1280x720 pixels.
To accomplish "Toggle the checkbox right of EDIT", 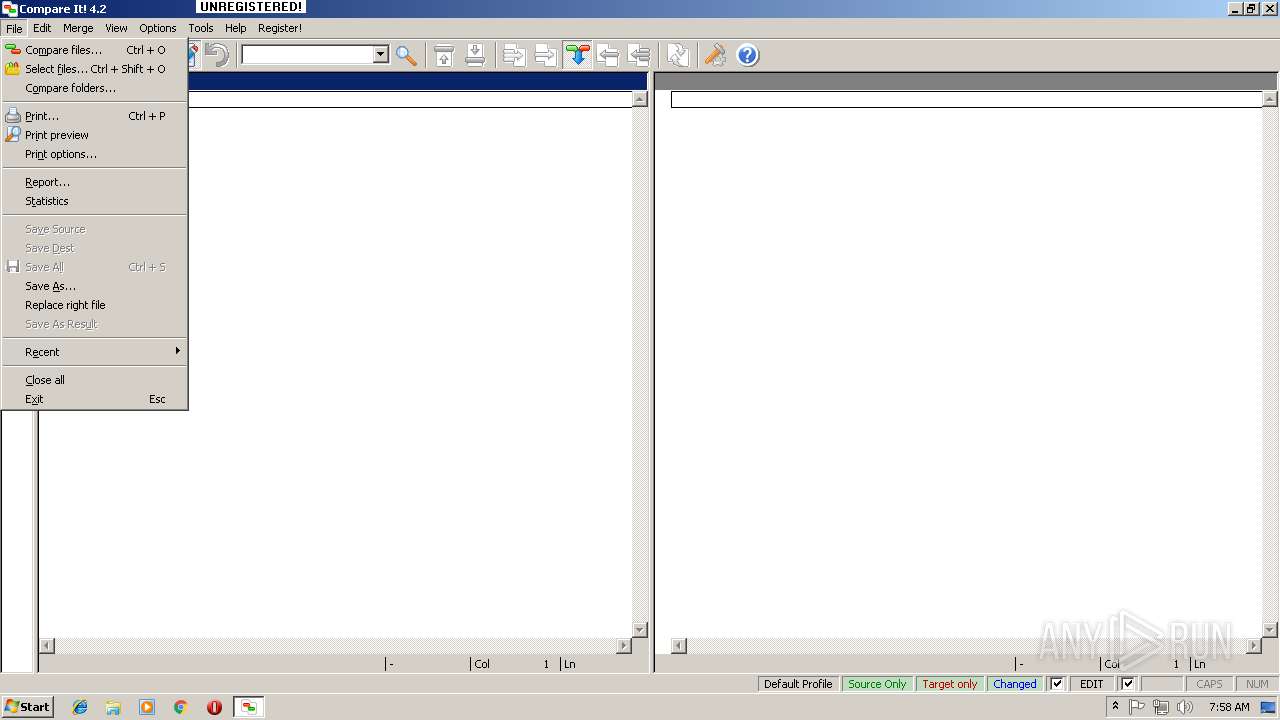I will pos(1128,684).
